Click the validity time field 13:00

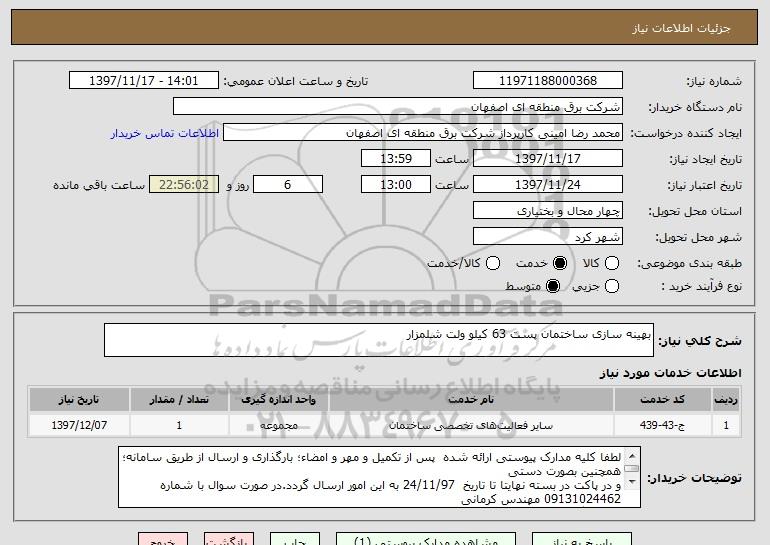396,185
